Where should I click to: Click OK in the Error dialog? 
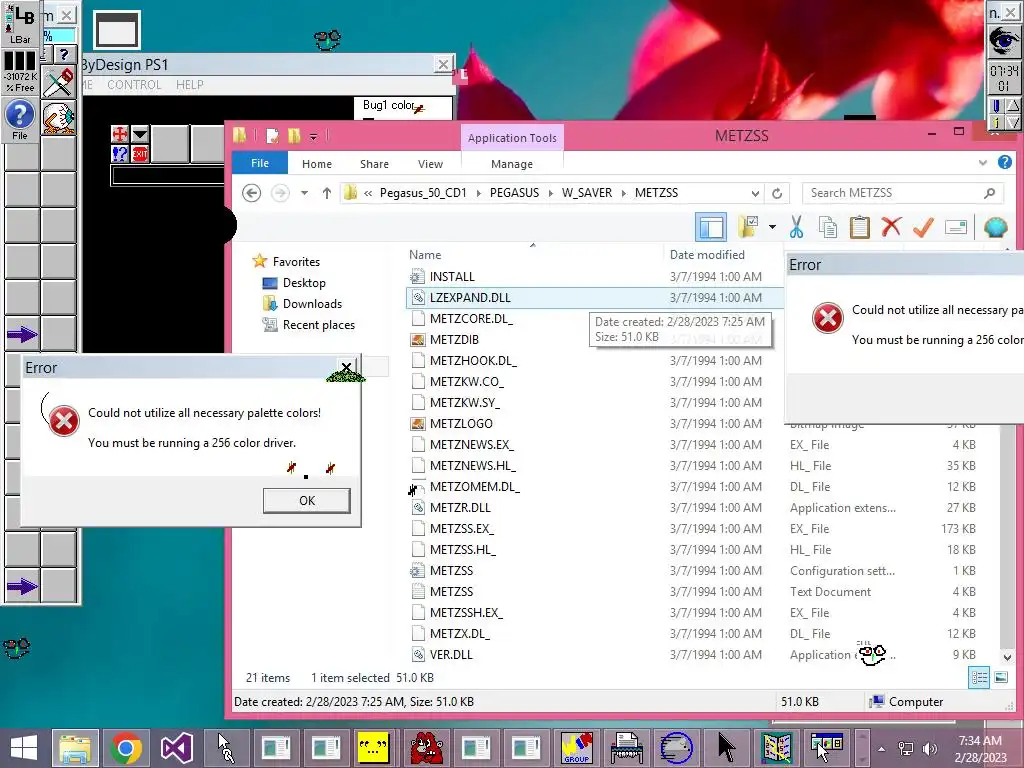[x=307, y=501]
